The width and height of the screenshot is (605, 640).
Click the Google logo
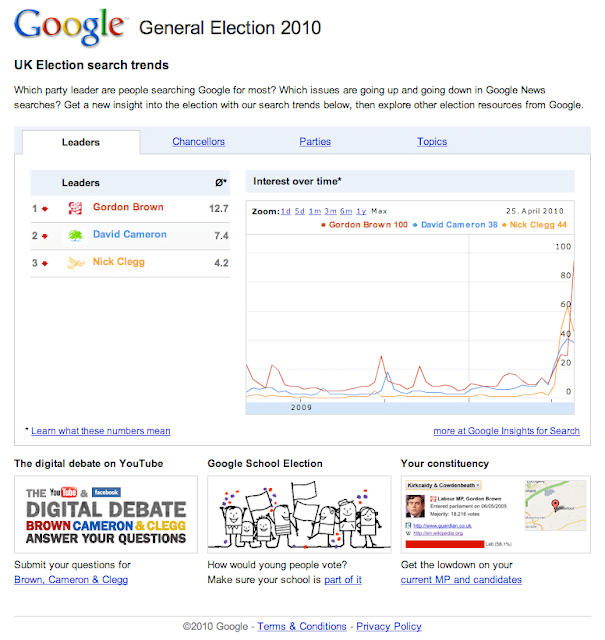(70, 29)
